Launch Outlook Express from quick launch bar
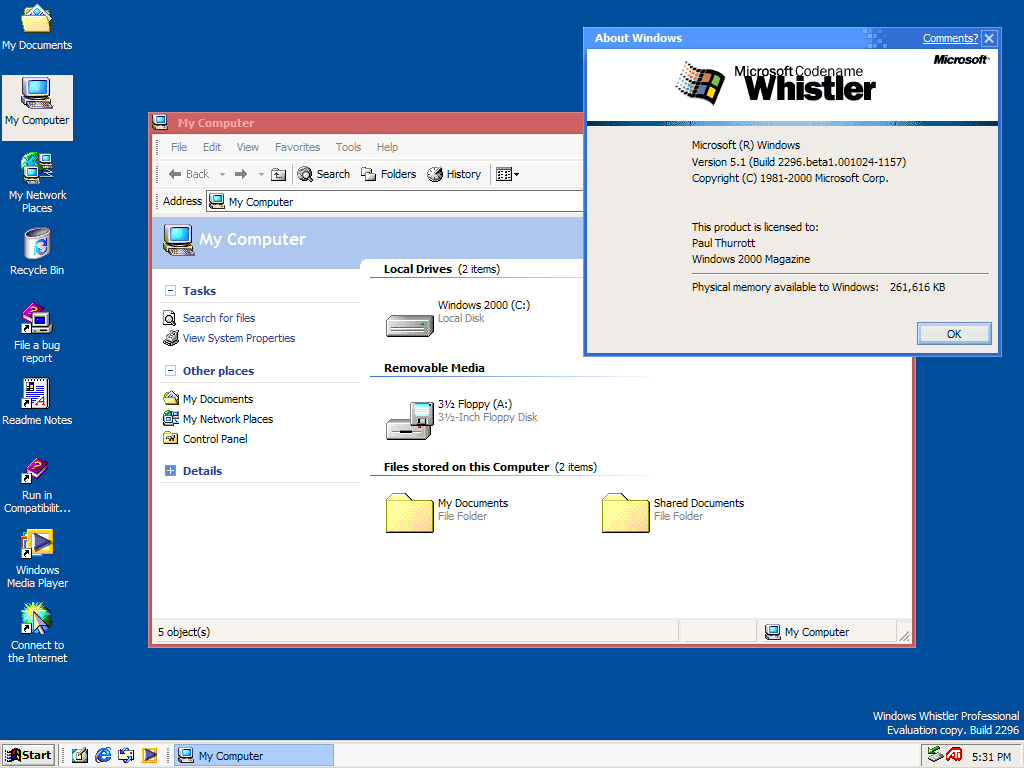Screen dimensions: 1024x768 click(x=124, y=755)
